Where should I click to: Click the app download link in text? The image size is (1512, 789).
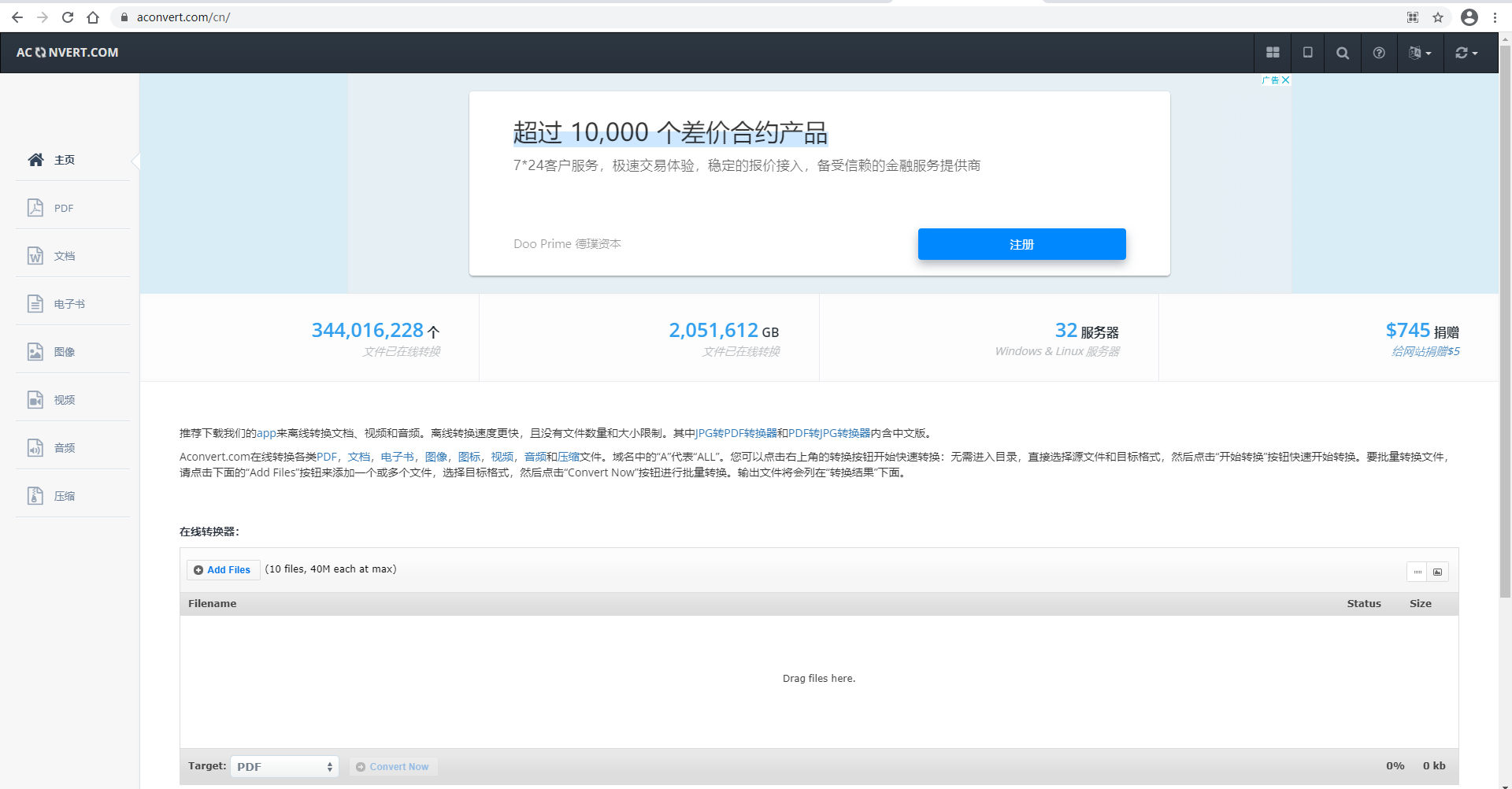pyautogui.click(x=266, y=433)
